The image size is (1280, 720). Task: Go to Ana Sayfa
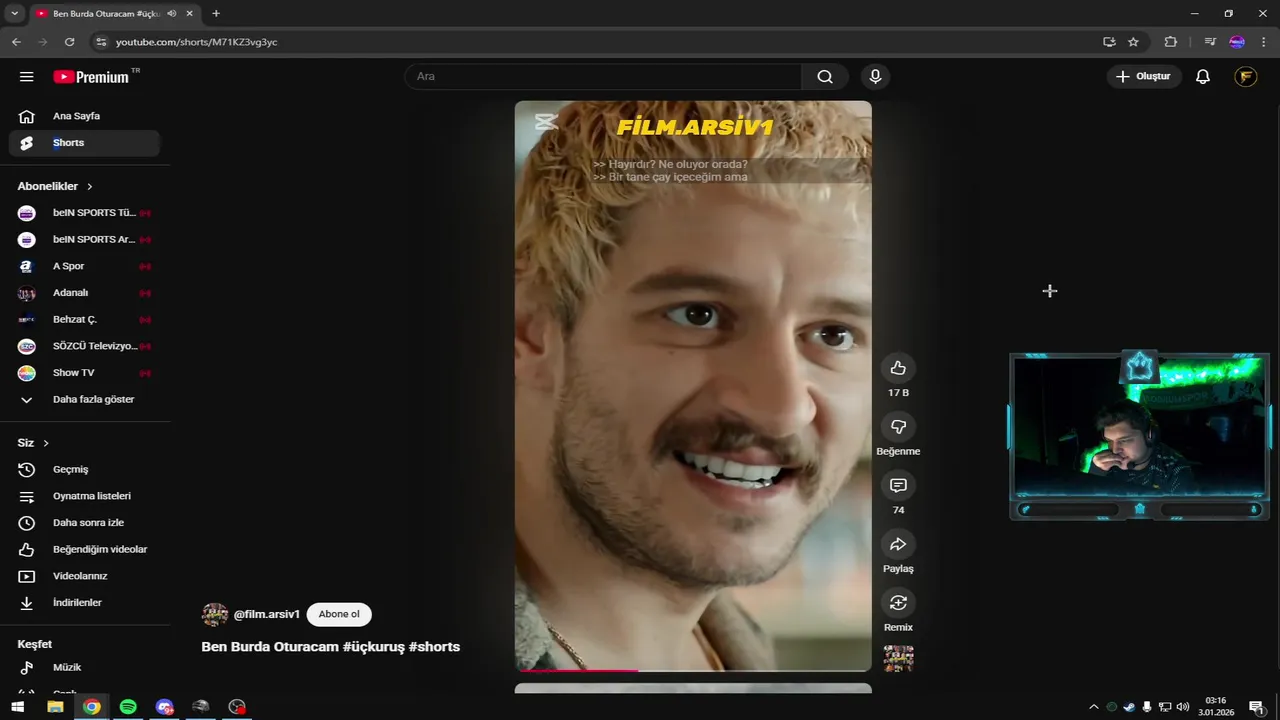pyautogui.click(x=85, y=116)
